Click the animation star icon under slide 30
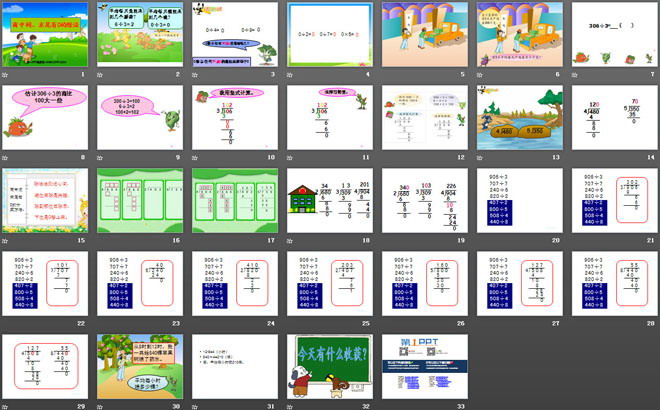The height and width of the screenshot is (410, 660). point(103,406)
